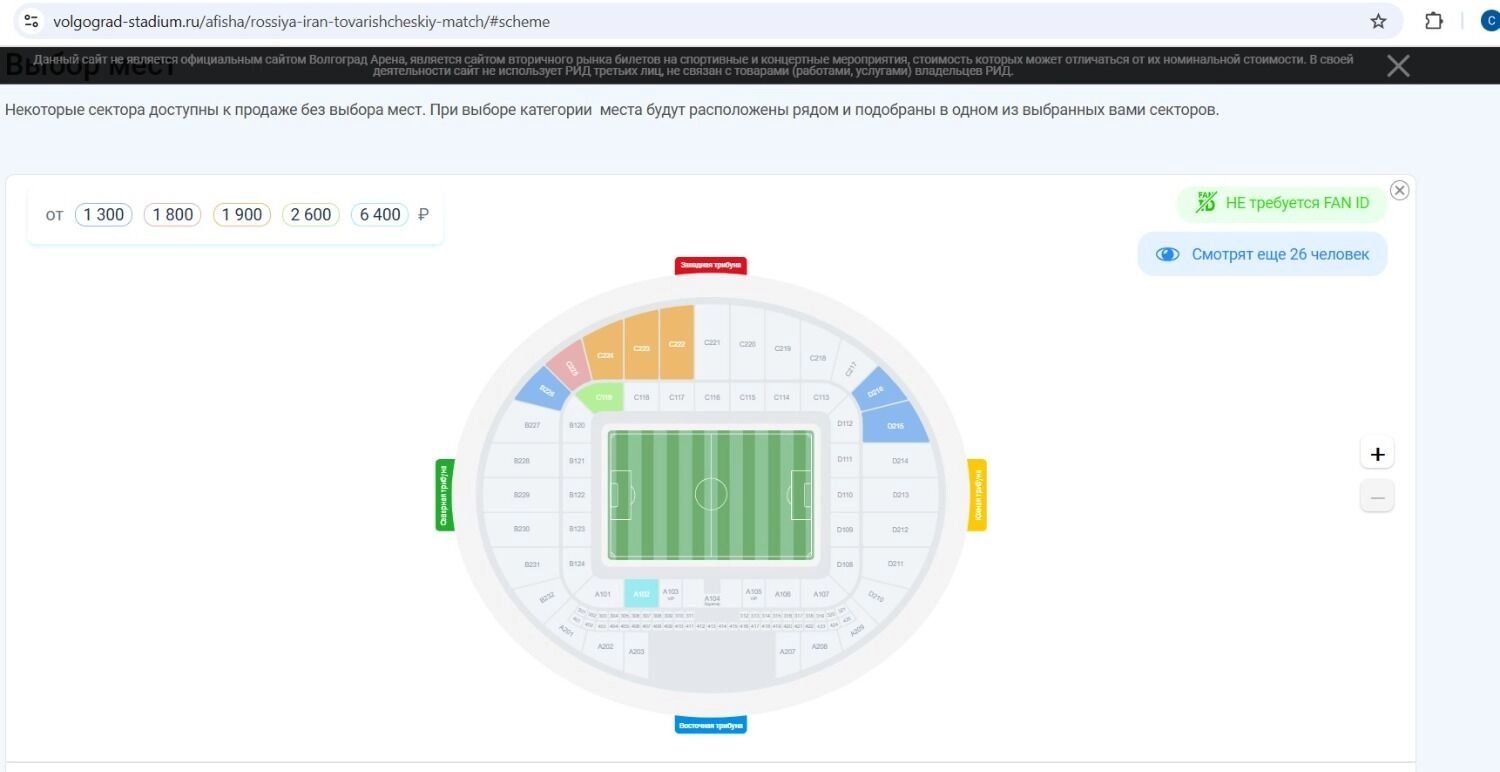Click the URL in the address bar
This screenshot has height=772, width=1500.
tap(300, 21)
